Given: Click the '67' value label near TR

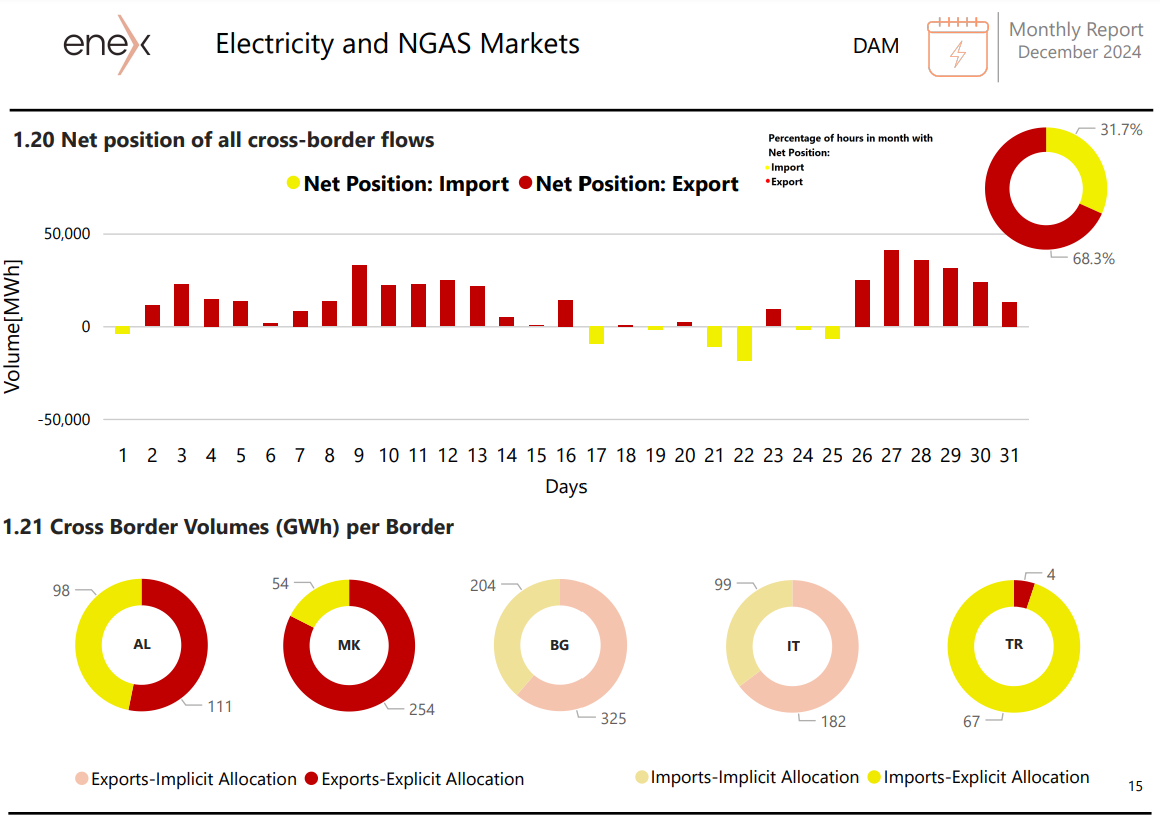Looking at the screenshot, I should tap(971, 721).
